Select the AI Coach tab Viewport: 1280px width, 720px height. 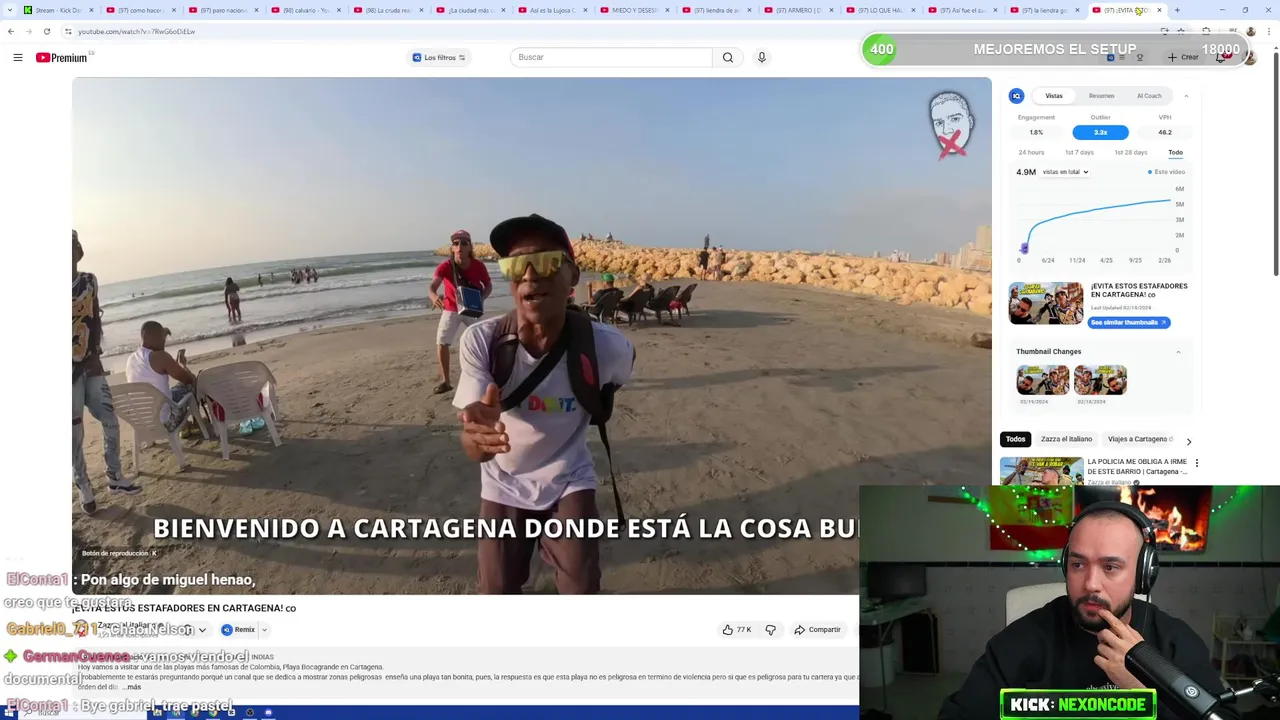(x=1149, y=96)
